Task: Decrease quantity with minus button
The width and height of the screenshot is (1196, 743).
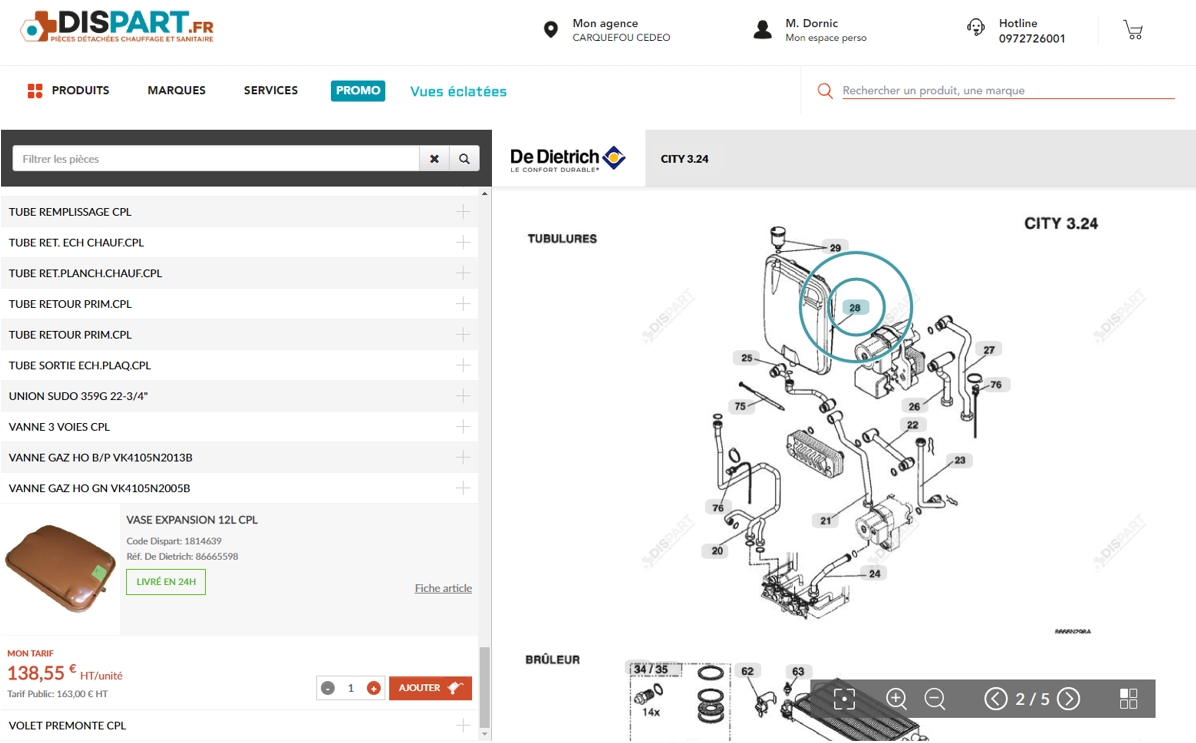Action: click(x=328, y=688)
